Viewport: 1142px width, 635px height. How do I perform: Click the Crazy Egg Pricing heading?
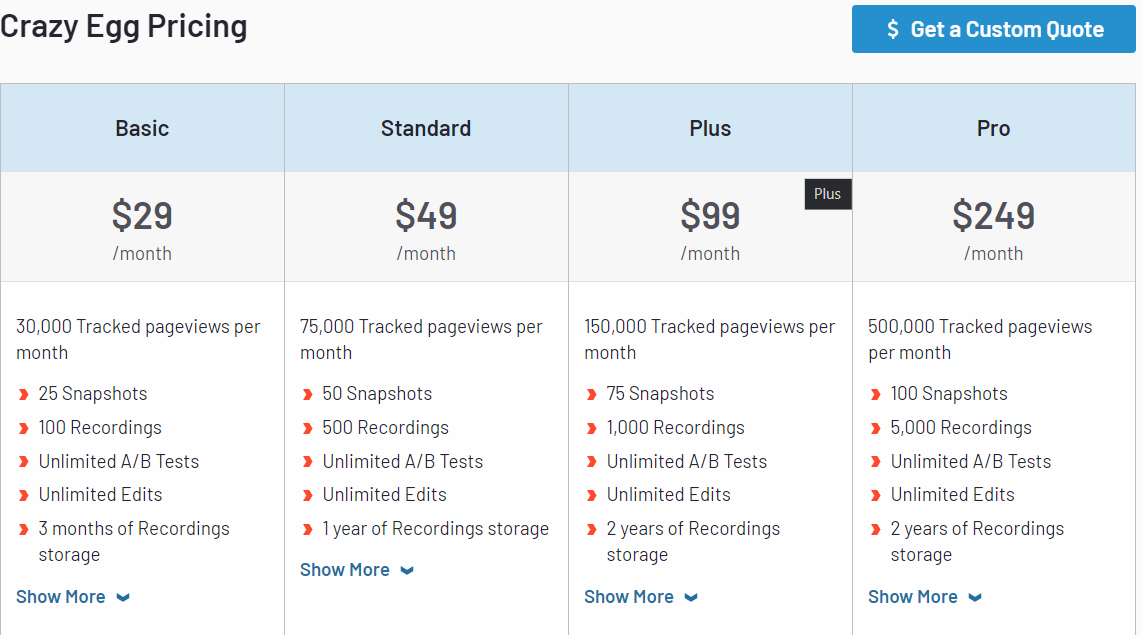(x=124, y=26)
